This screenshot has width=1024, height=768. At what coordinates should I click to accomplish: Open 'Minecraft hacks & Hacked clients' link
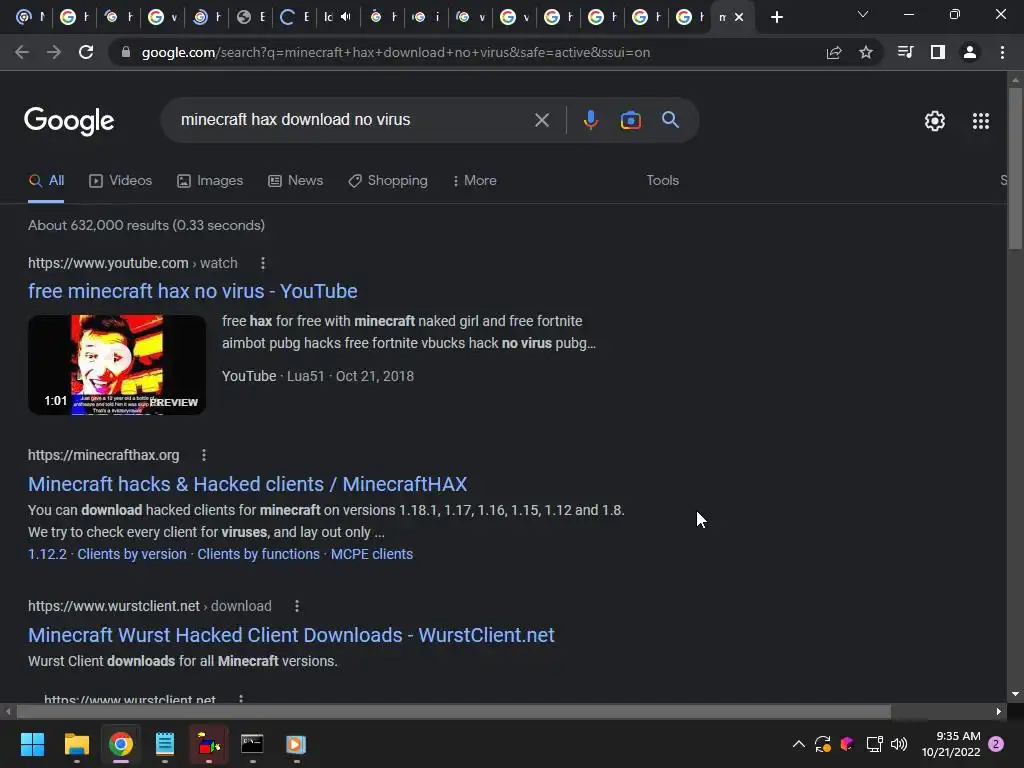click(x=248, y=484)
